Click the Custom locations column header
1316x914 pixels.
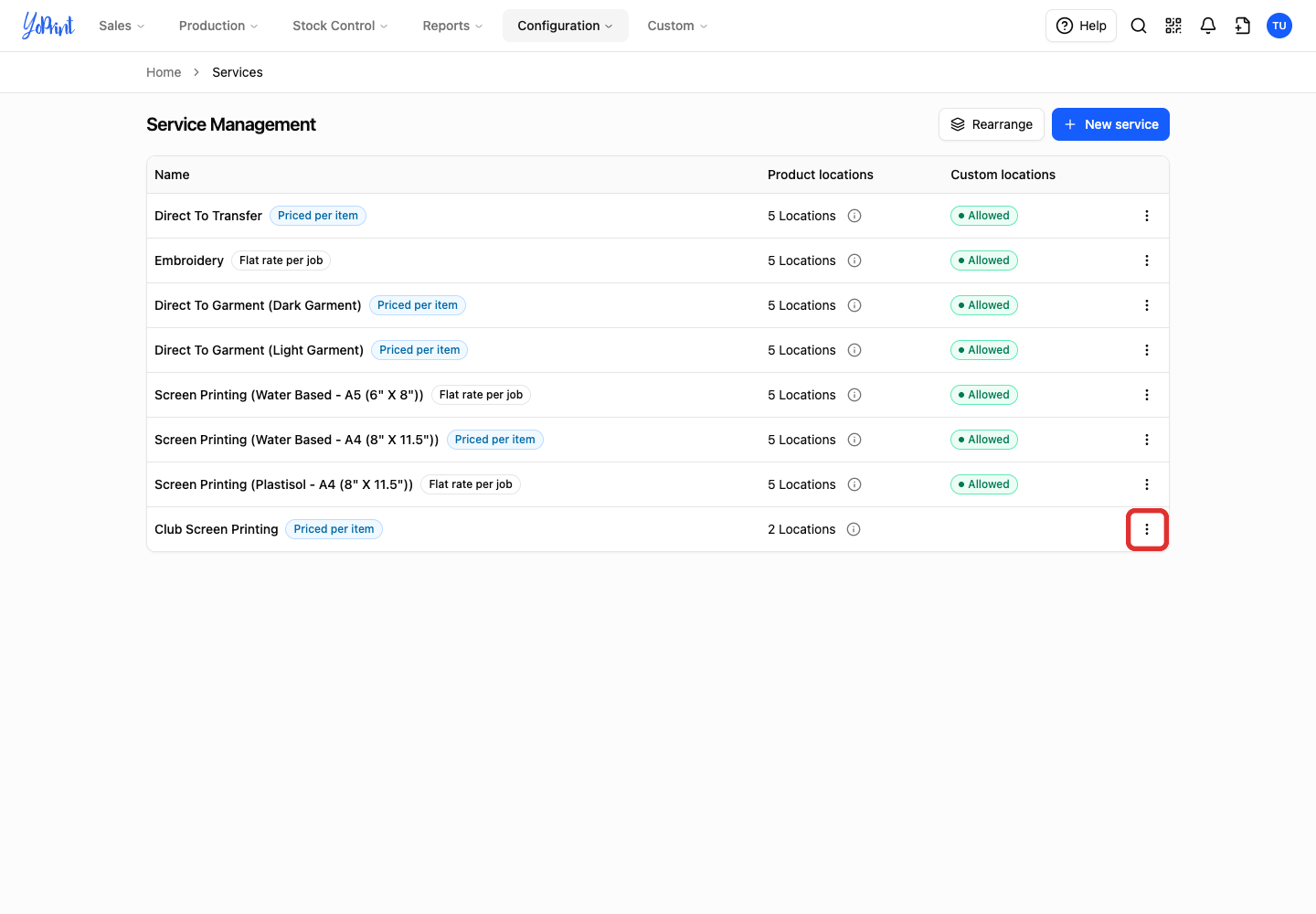(1003, 175)
